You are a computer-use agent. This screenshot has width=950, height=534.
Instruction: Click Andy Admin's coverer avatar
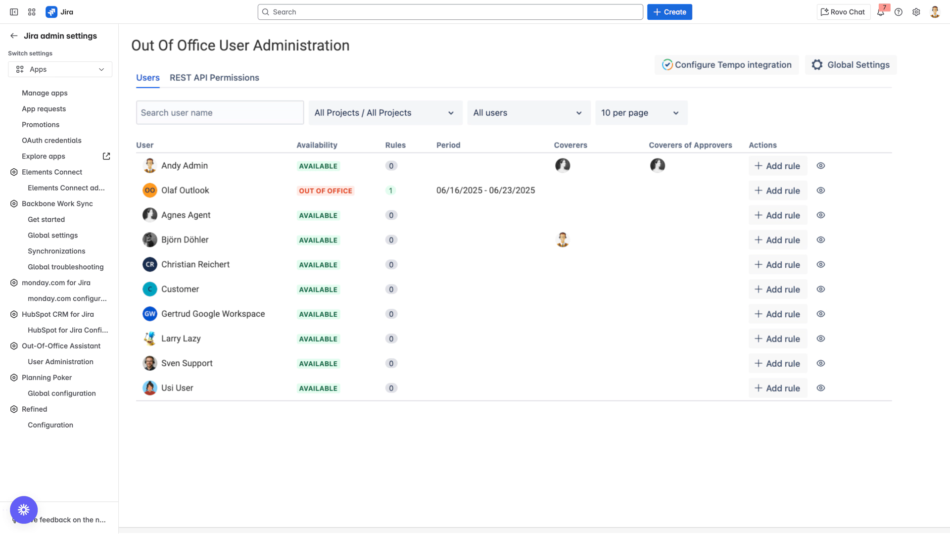click(x=562, y=166)
